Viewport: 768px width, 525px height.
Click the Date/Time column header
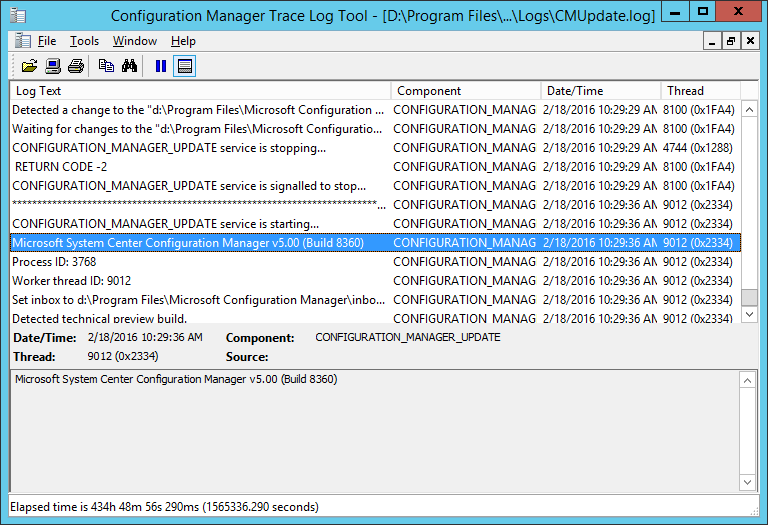point(601,91)
